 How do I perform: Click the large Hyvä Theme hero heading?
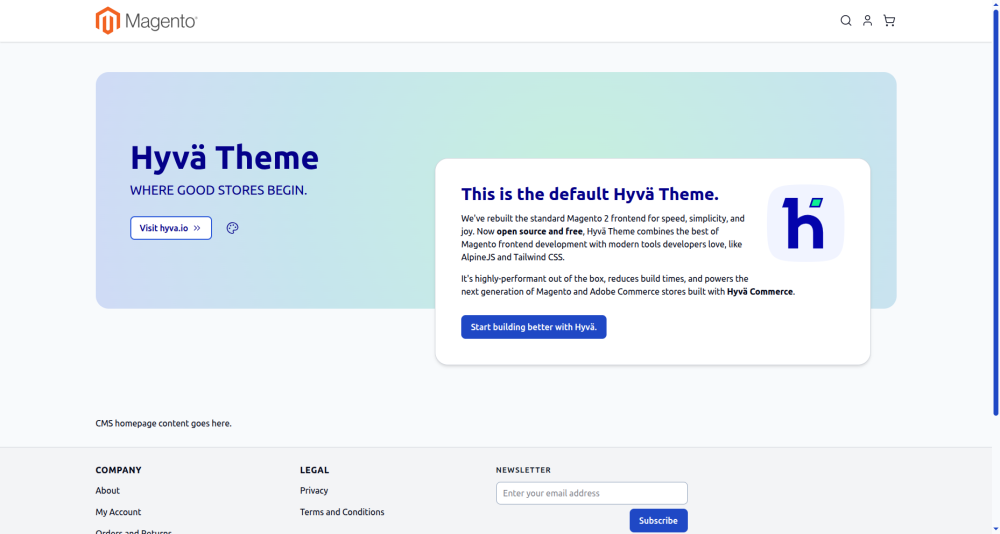pos(224,158)
